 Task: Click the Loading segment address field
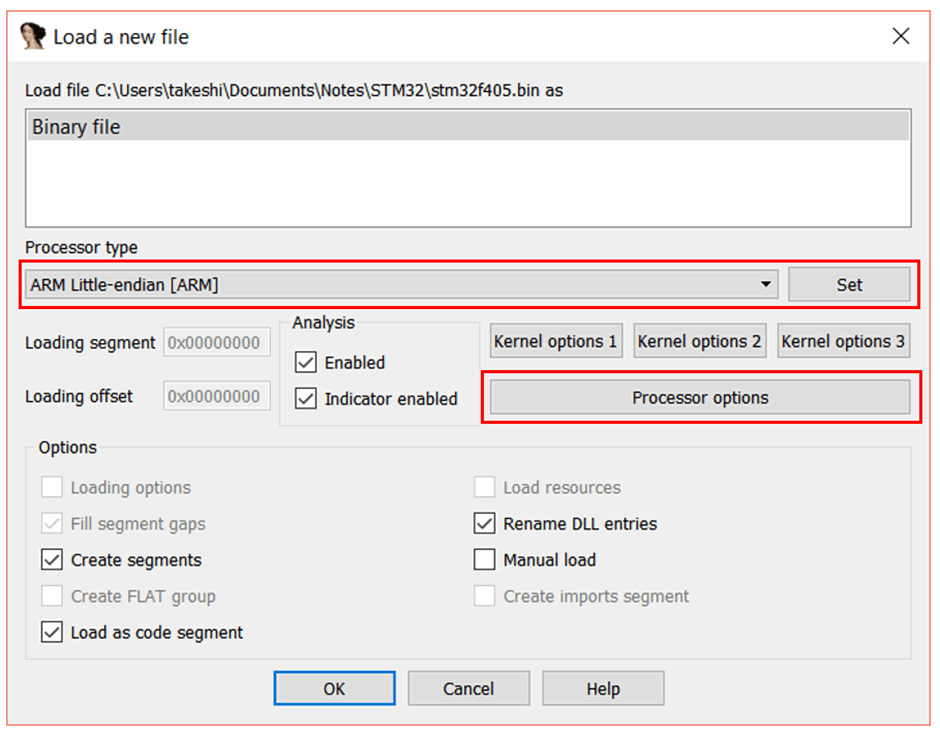click(x=217, y=342)
